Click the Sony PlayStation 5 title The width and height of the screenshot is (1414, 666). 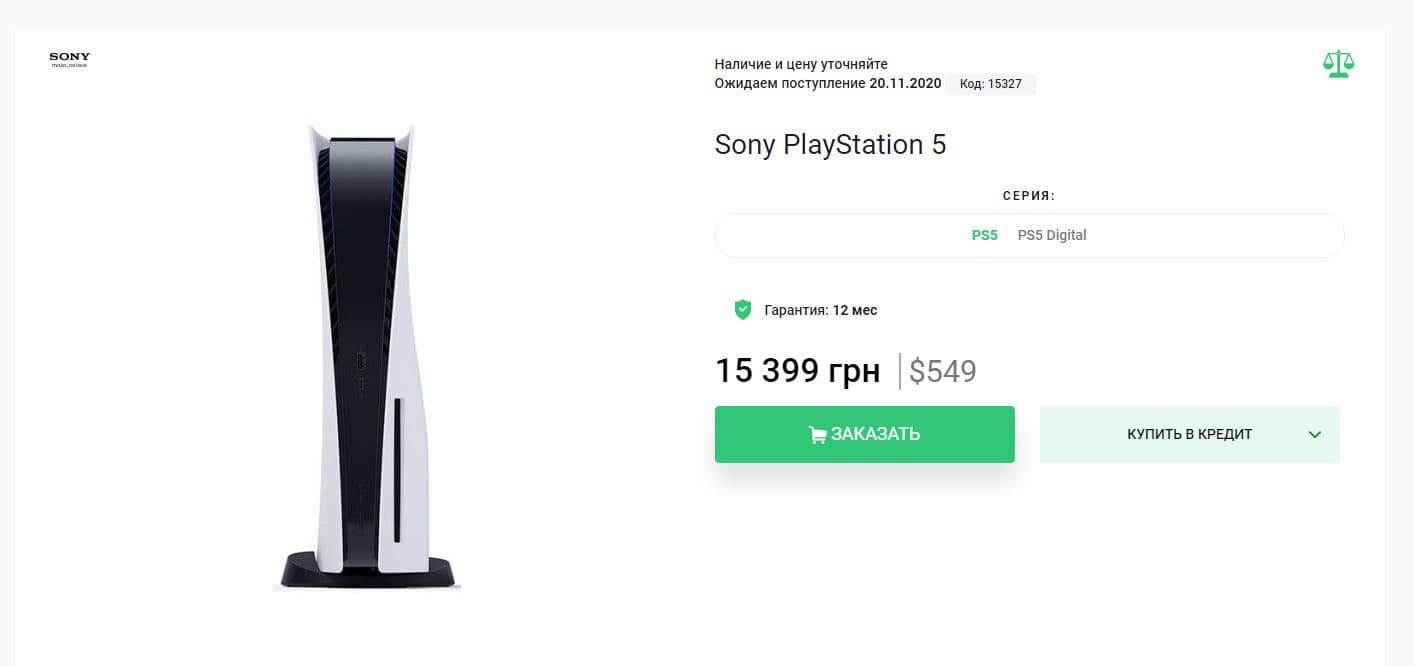tap(830, 145)
